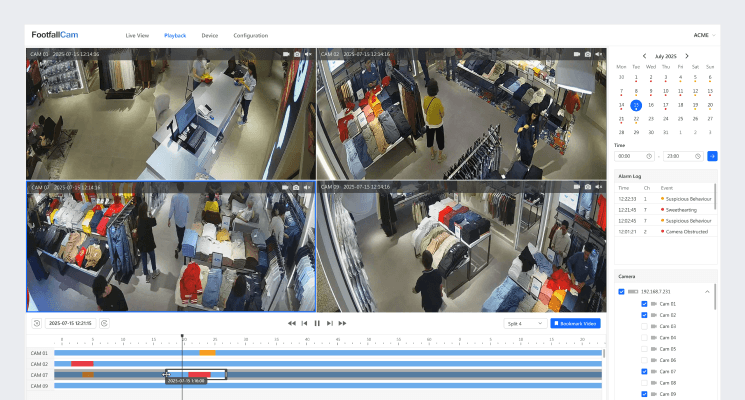Click the fast forward icon
745x400 pixels.
pyautogui.click(x=342, y=323)
